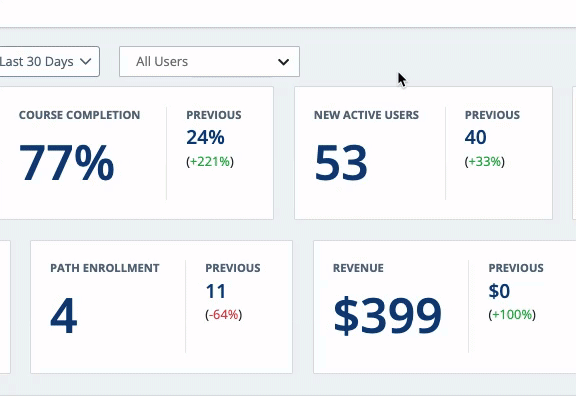Open the New Active Users card
Image resolution: width=576 pixels, height=396 pixels.
click(423, 153)
